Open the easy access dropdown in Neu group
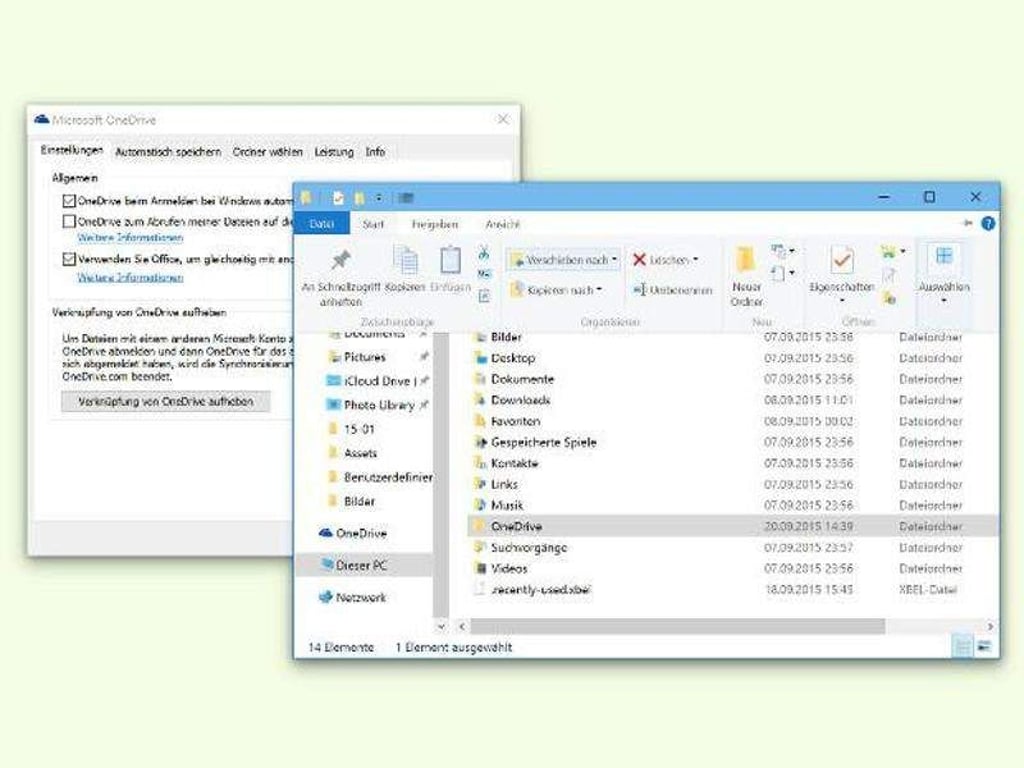This screenshot has width=1024, height=768. pyautogui.click(x=782, y=273)
